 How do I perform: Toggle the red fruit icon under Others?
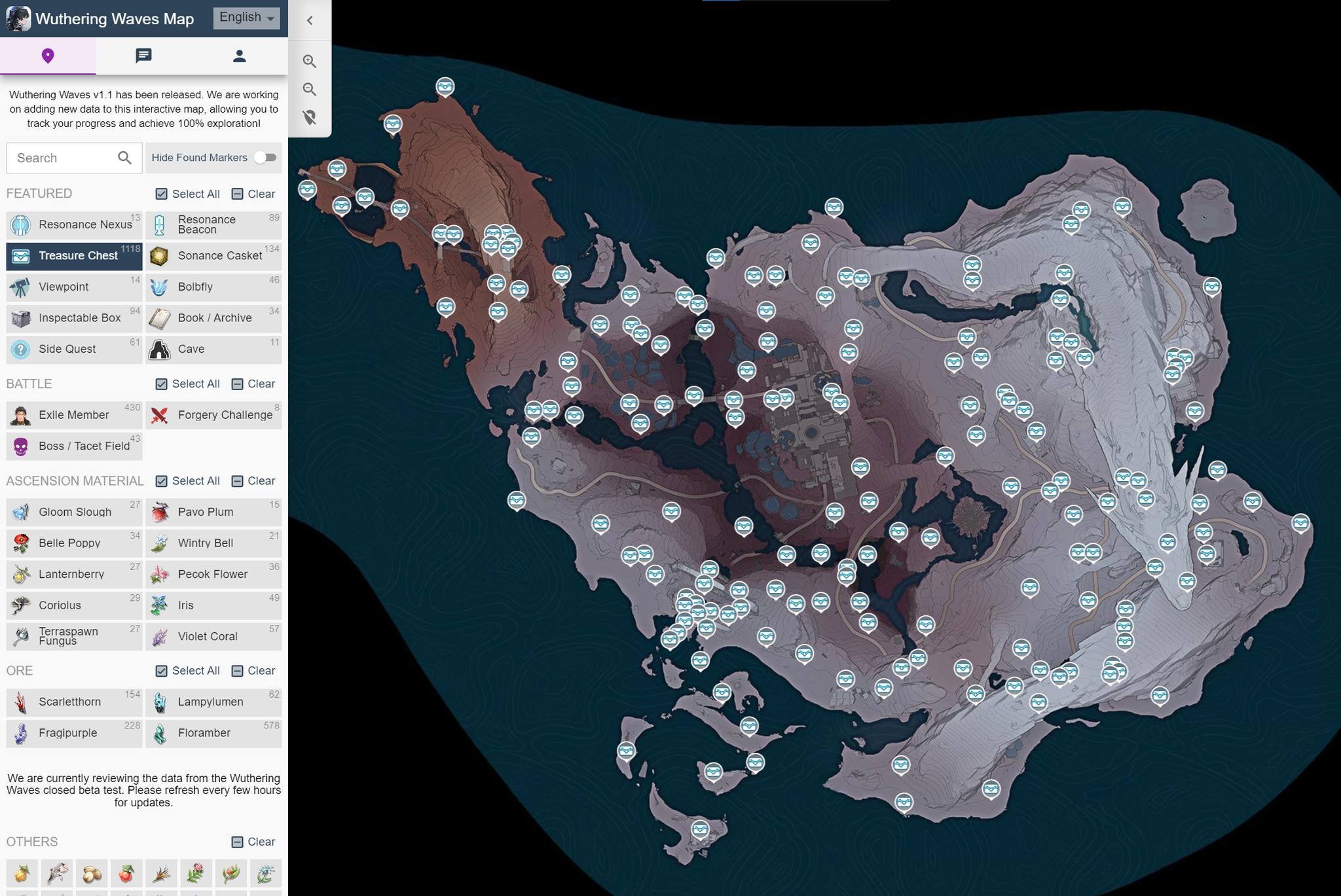tap(126, 873)
